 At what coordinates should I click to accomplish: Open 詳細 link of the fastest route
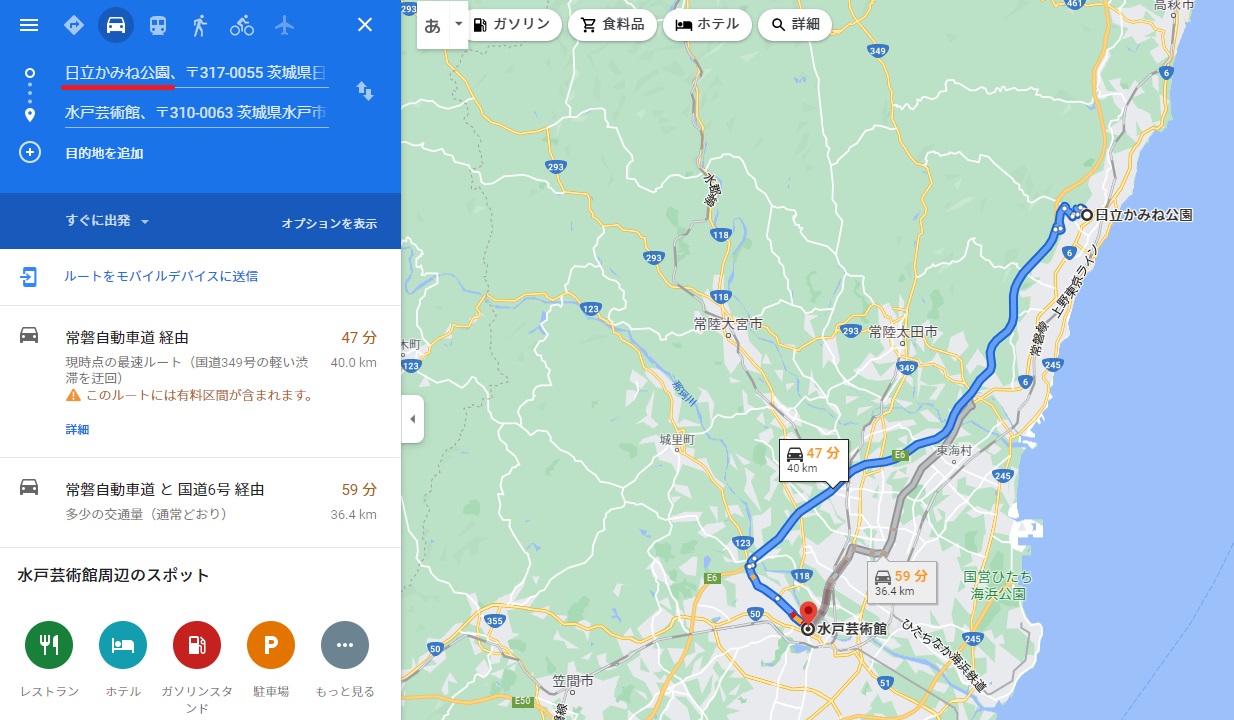(x=77, y=429)
